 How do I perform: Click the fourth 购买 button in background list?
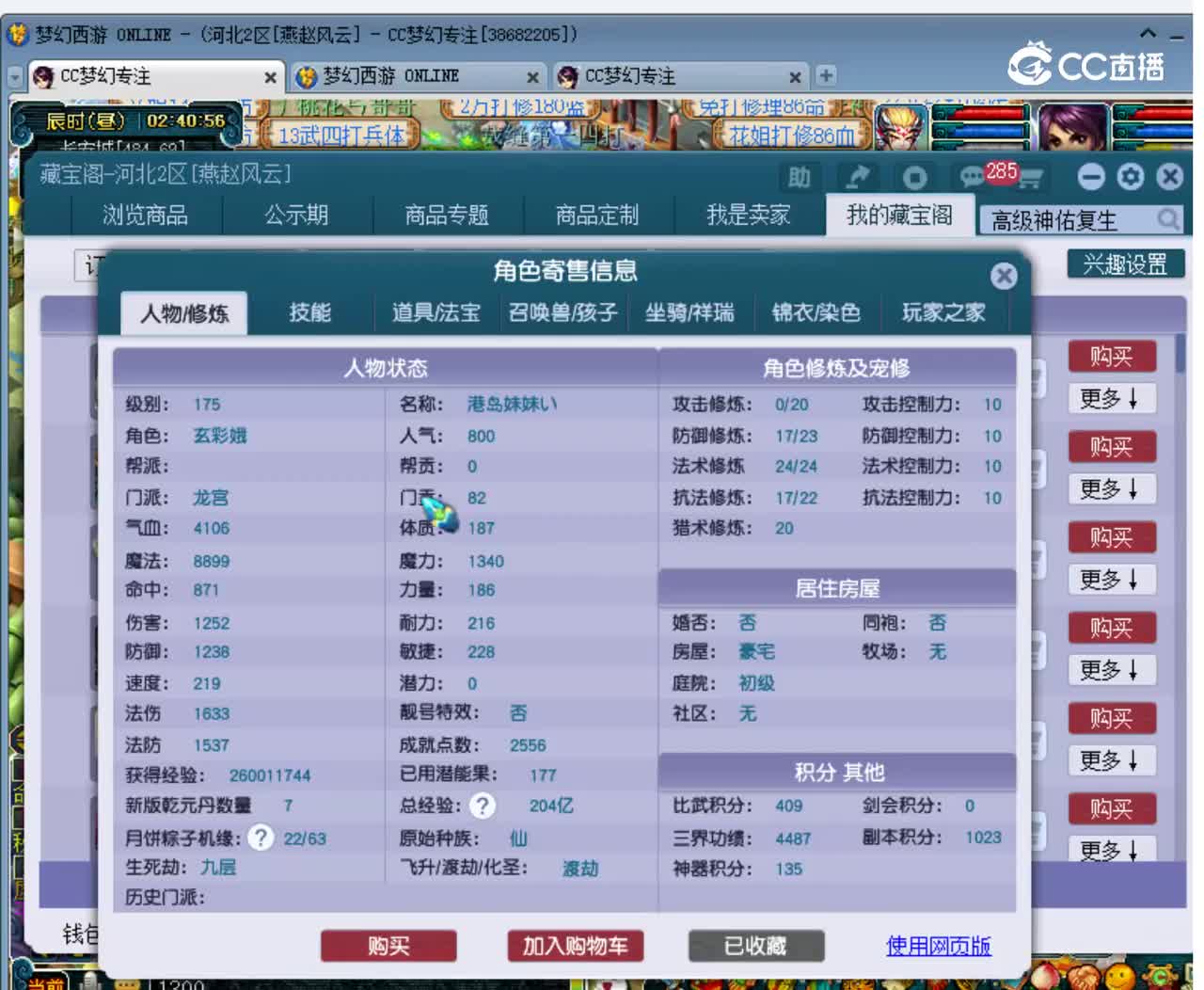pos(1112,628)
